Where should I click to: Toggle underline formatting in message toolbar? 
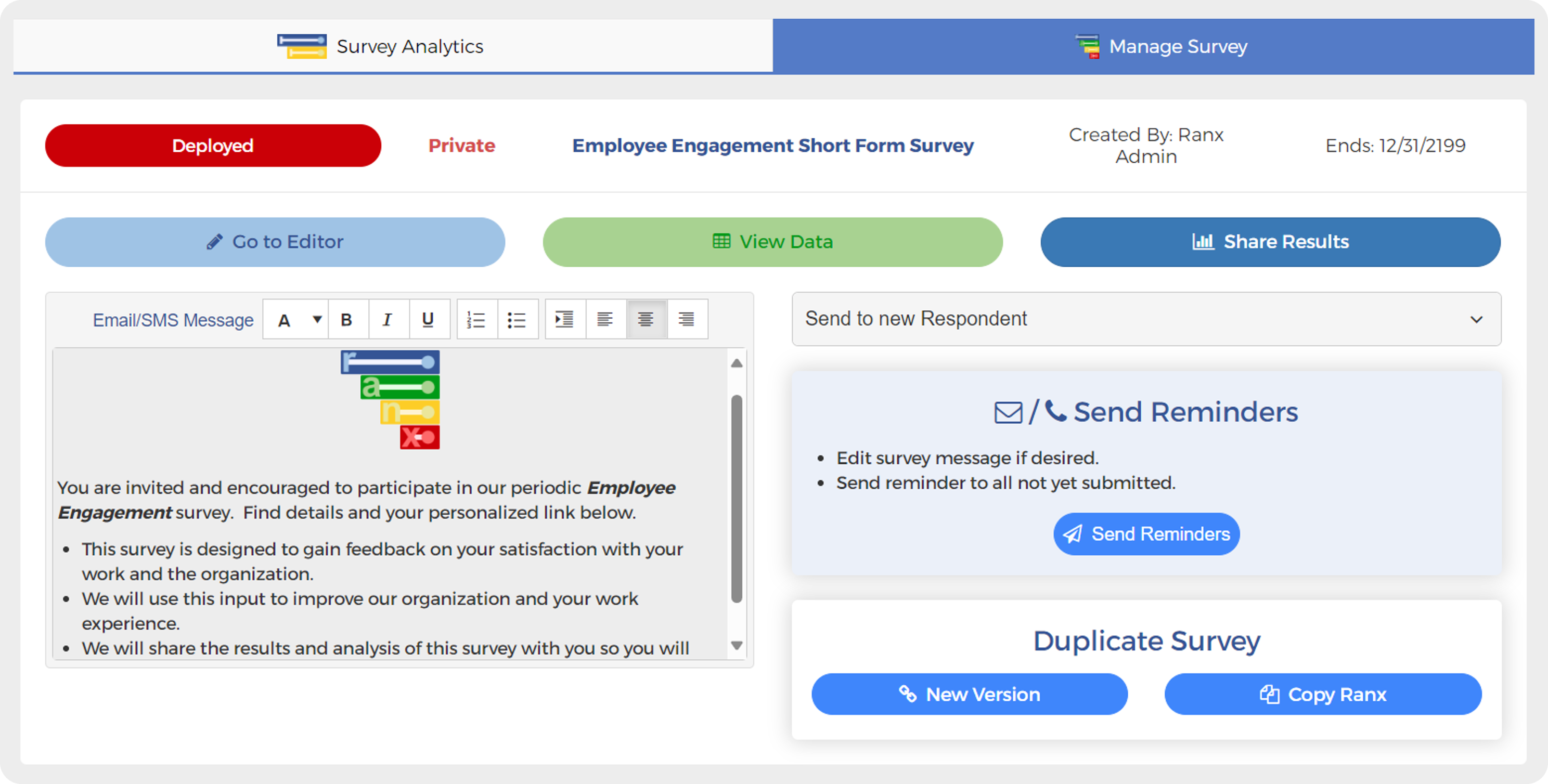point(428,320)
